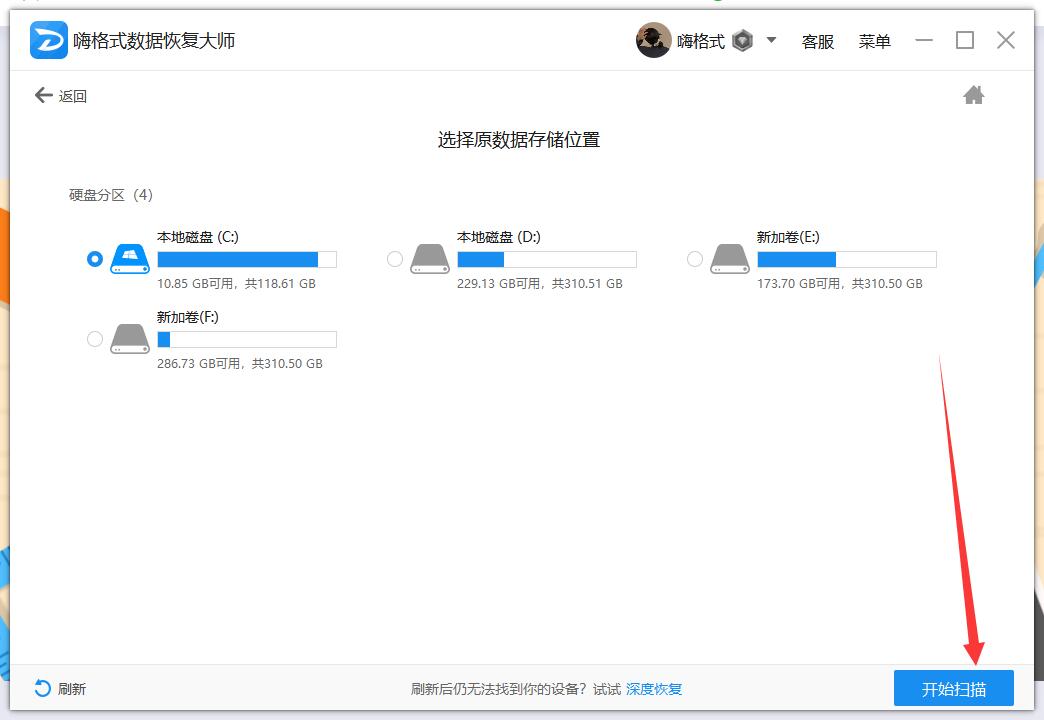1044x720 pixels.
Task: Click the 返回 back text
Action: click(x=73, y=96)
